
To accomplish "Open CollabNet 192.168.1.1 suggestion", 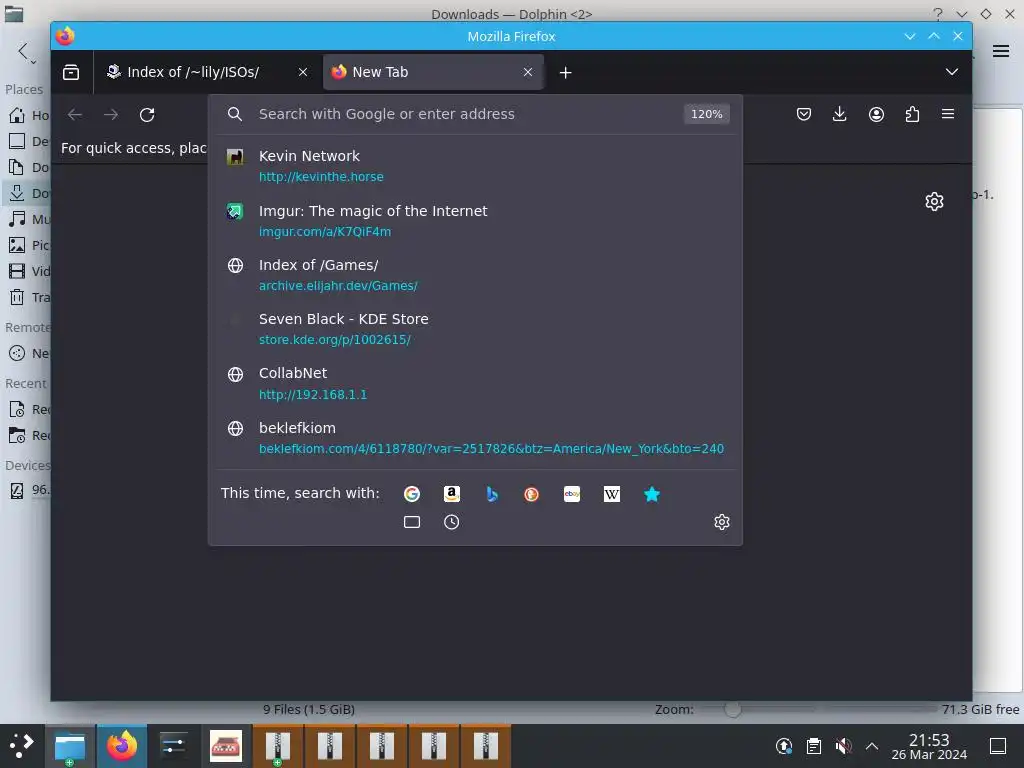I will pyautogui.click(x=475, y=383).
